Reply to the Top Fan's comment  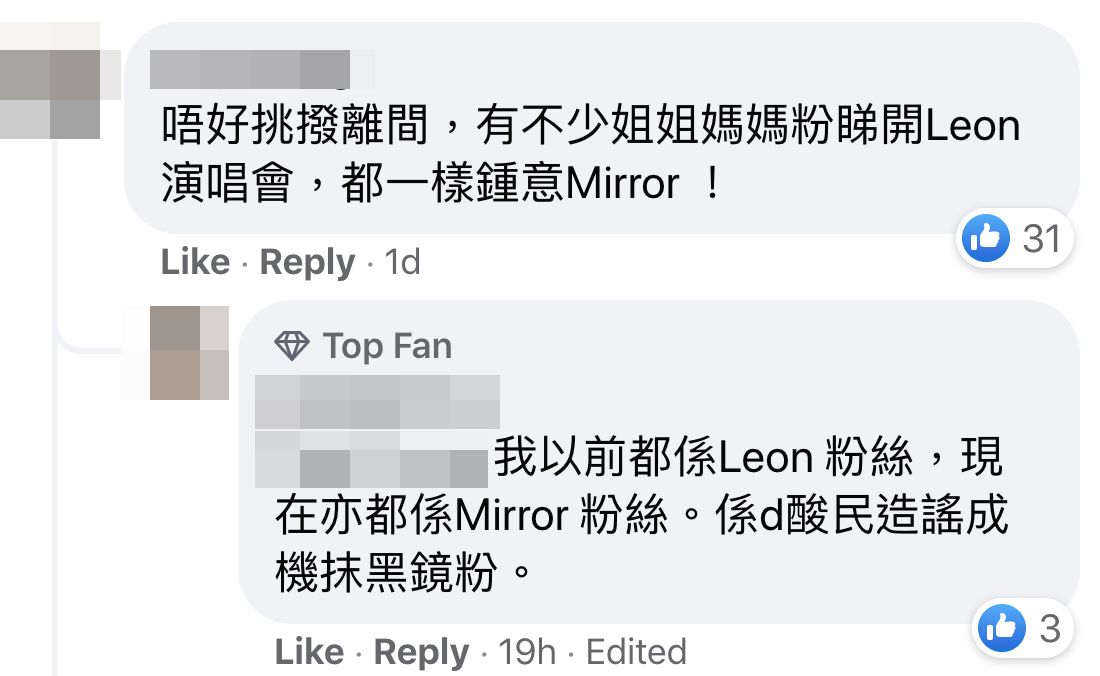coord(421,653)
